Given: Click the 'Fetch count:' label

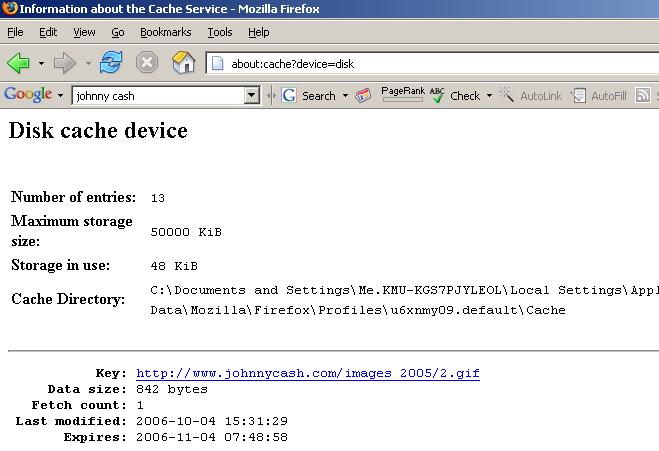Looking at the screenshot, I should coord(79,405).
